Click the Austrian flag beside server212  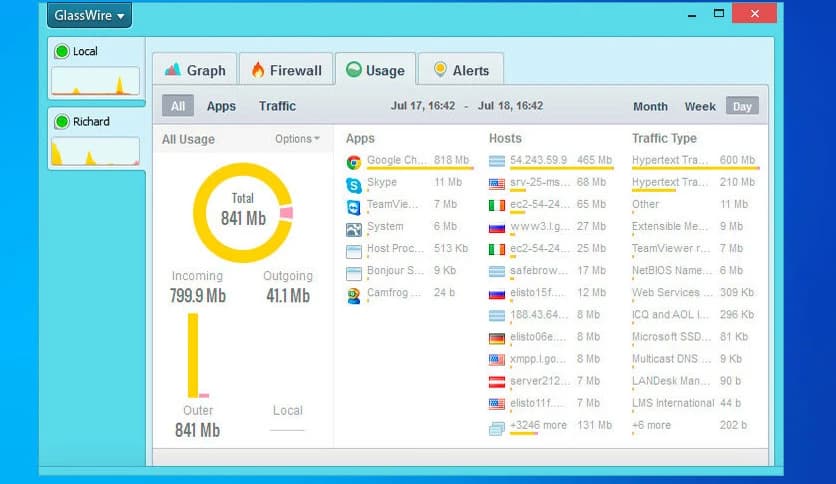(x=496, y=382)
